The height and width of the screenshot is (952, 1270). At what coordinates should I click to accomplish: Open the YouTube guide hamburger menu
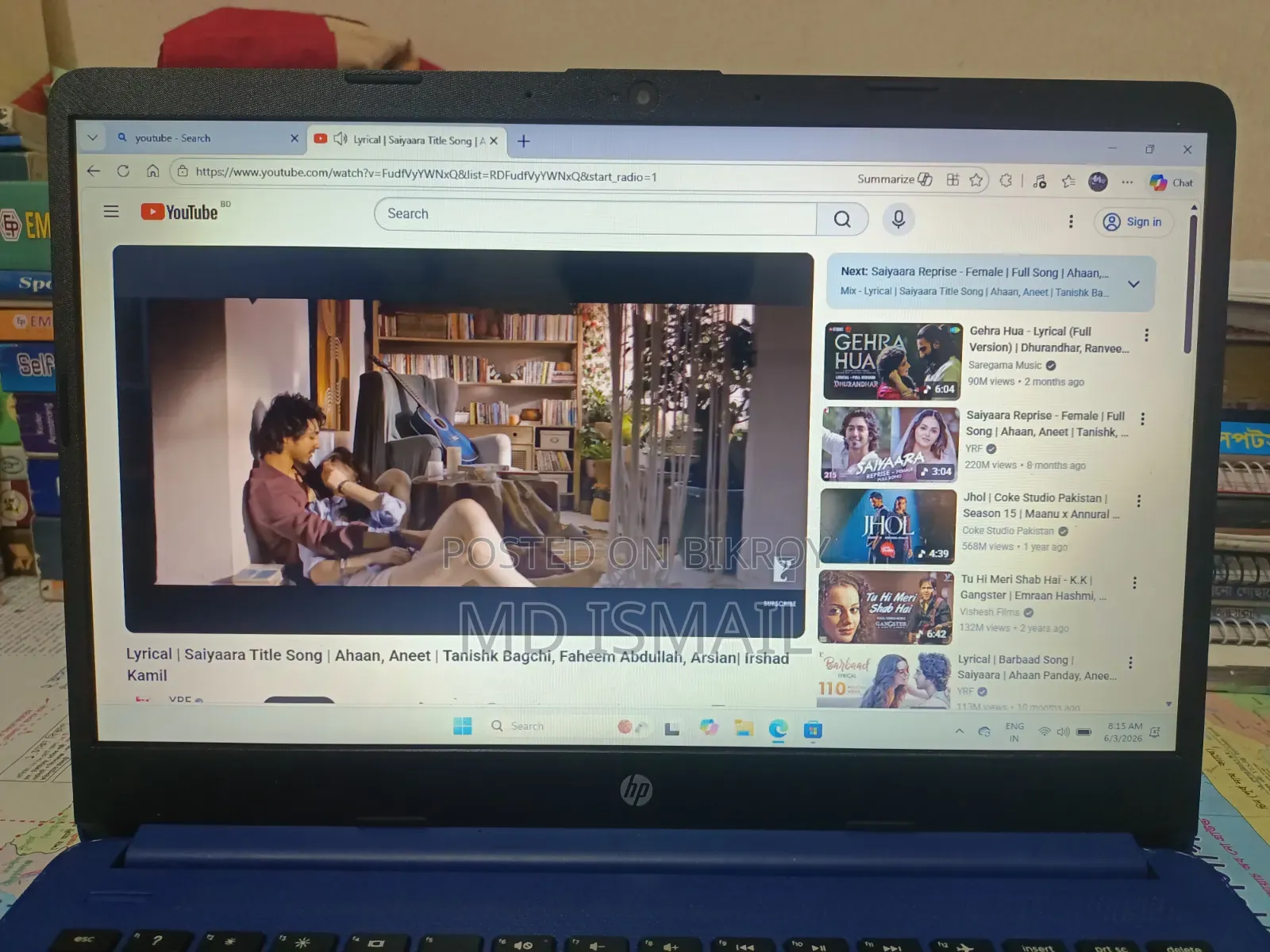click(x=111, y=211)
